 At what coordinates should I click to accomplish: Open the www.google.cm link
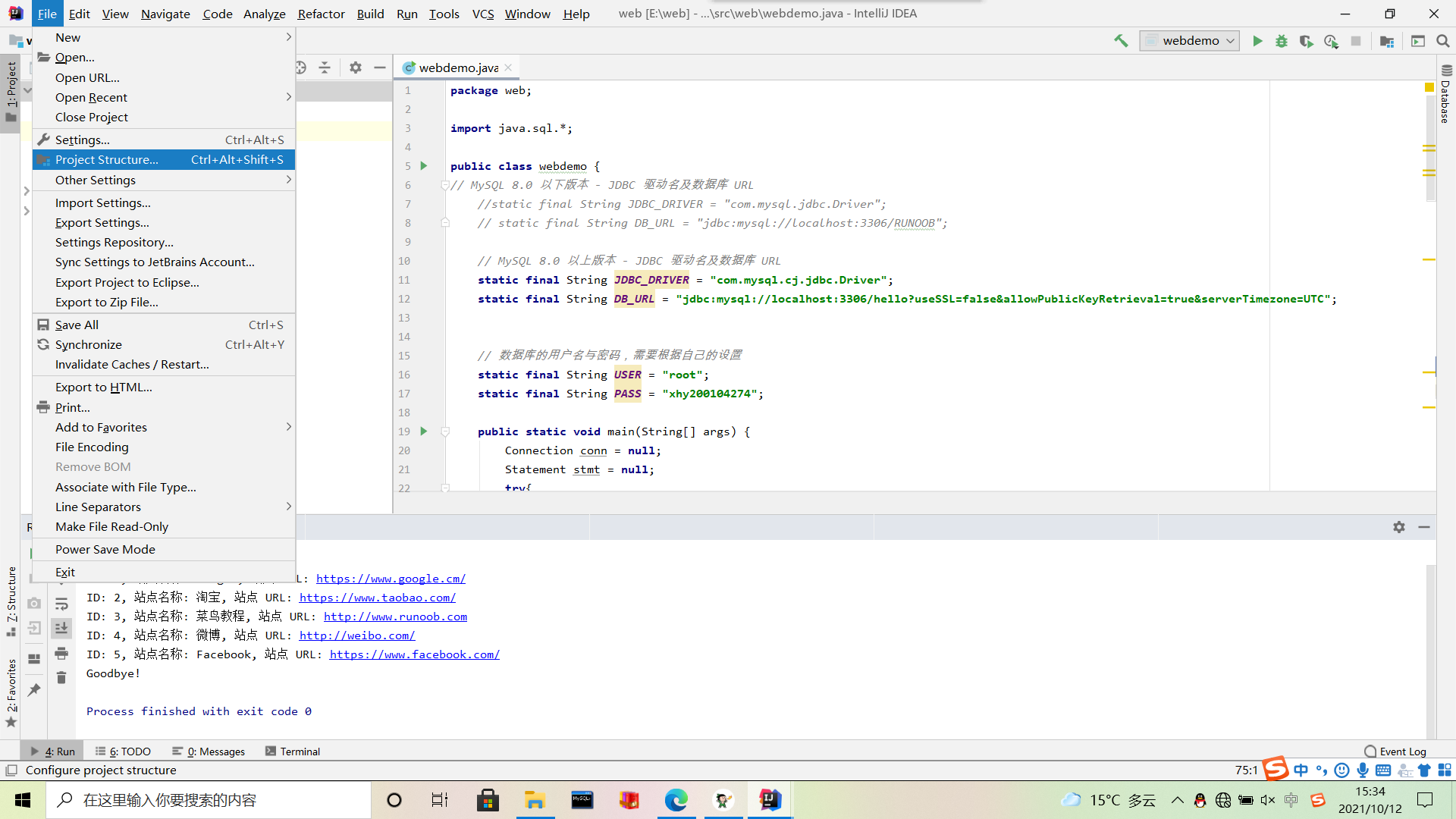click(x=391, y=579)
